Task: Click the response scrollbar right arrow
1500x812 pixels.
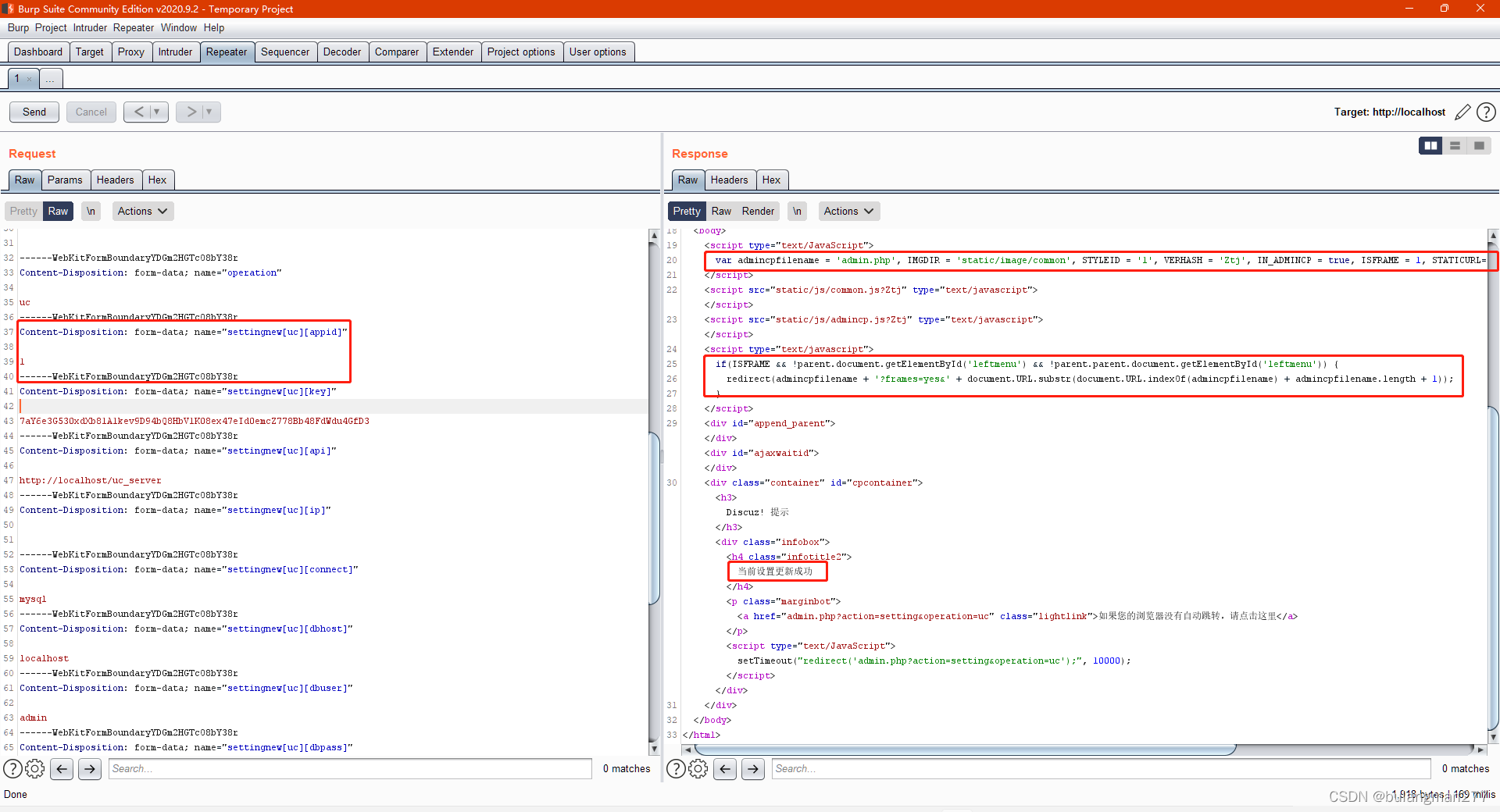Action: point(1480,750)
